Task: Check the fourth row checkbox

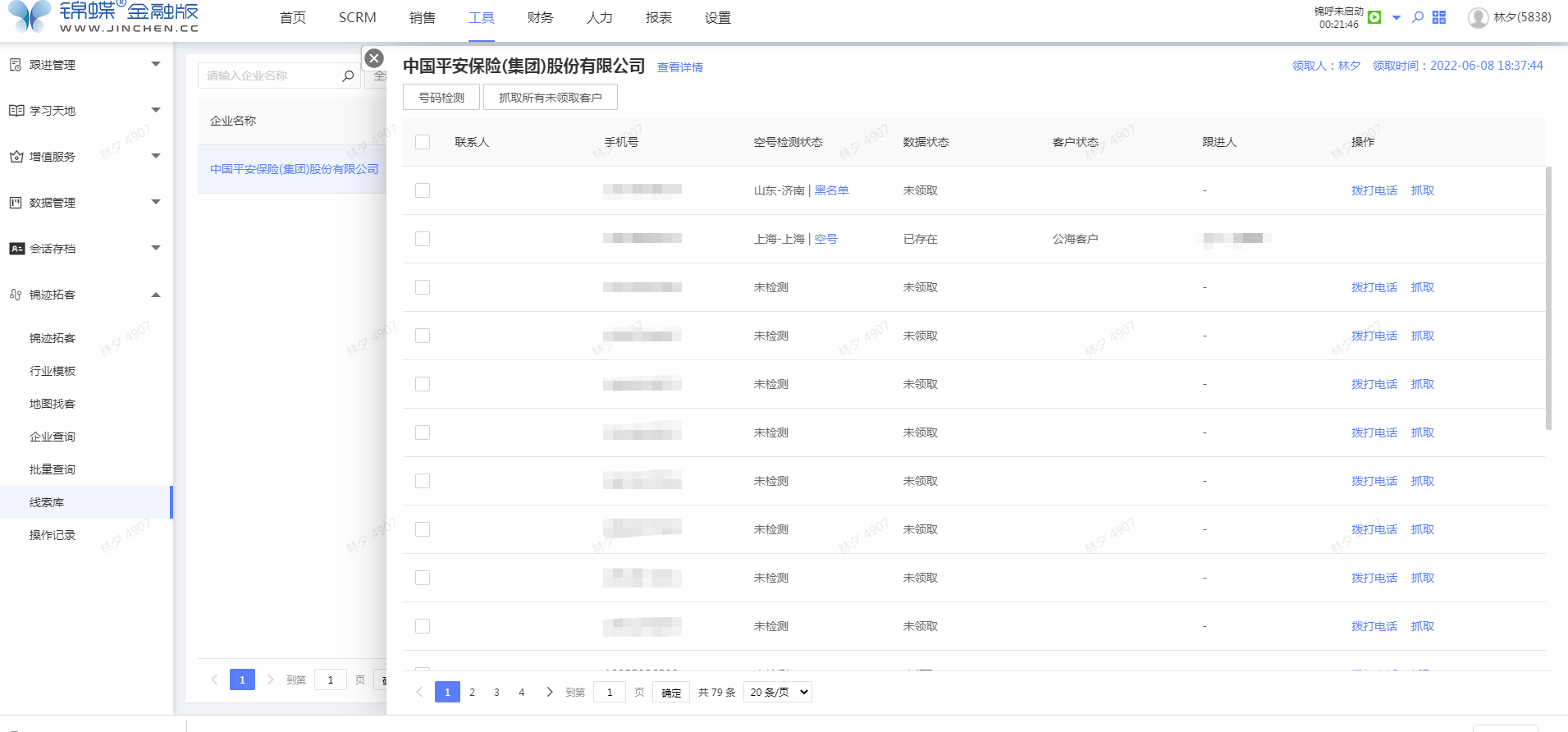Action: point(423,336)
